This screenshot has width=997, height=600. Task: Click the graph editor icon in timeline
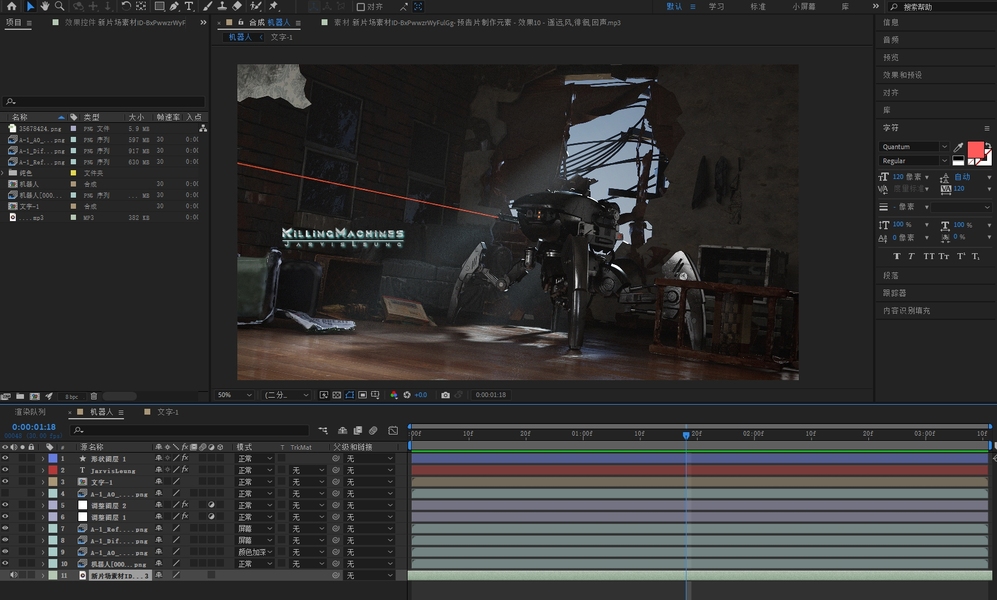tap(393, 430)
